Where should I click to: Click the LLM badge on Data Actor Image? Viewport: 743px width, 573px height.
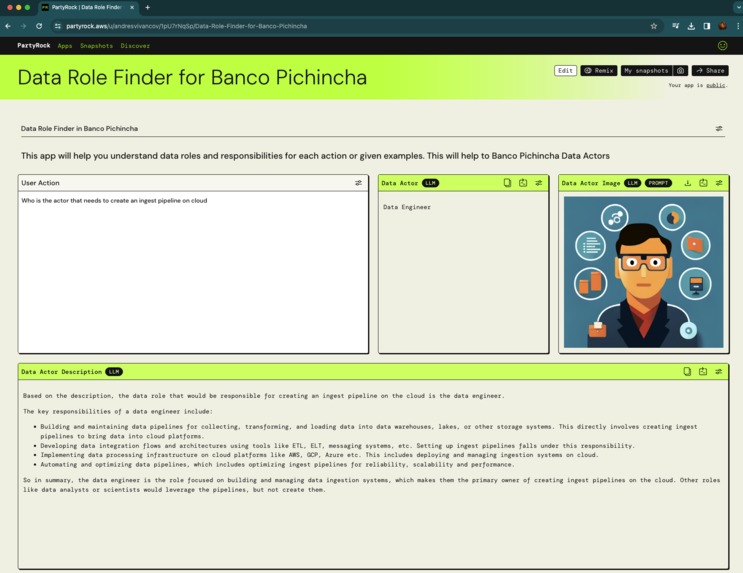click(x=633, y=183)
